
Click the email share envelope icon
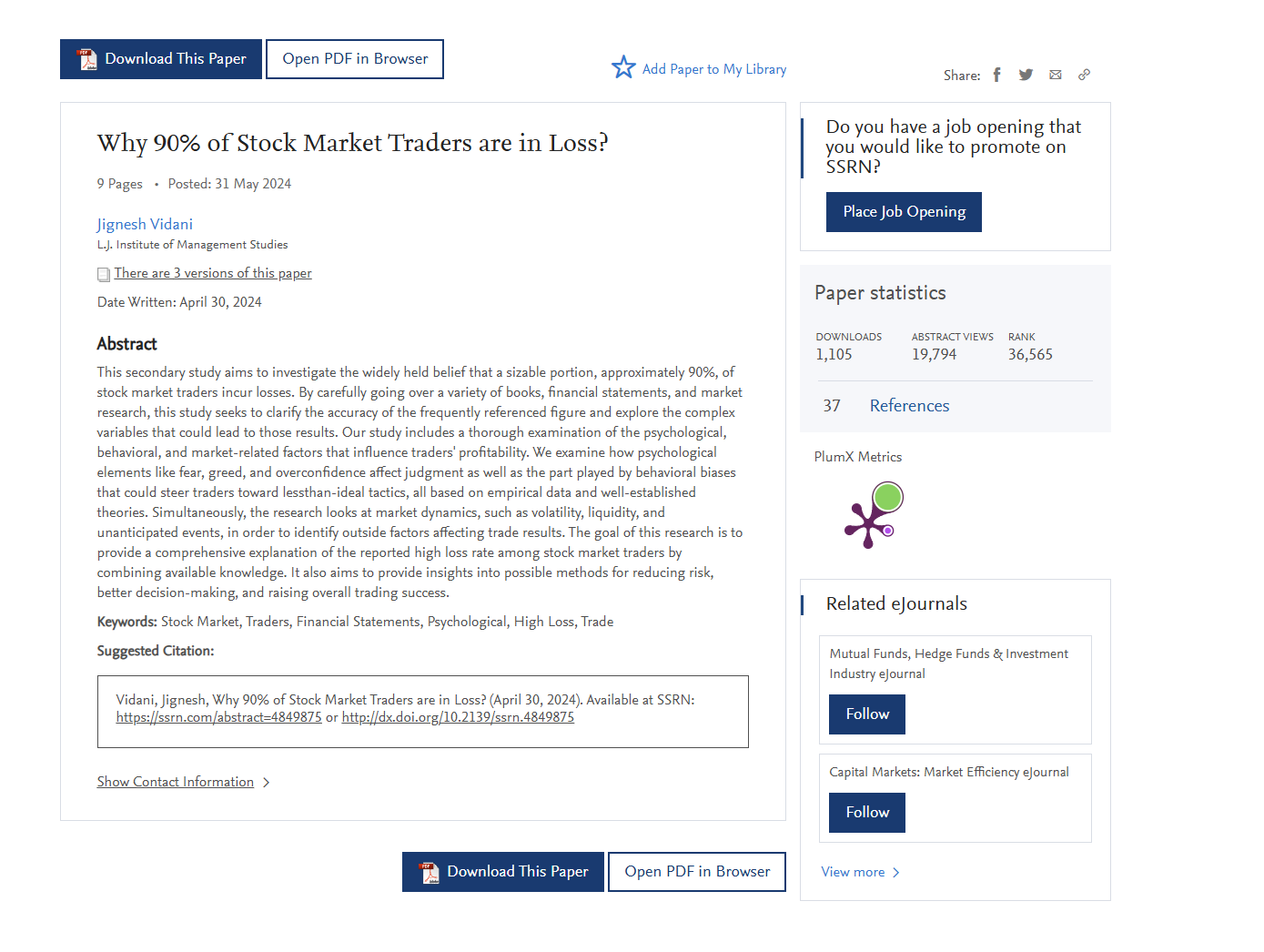tap(1055, 75)
